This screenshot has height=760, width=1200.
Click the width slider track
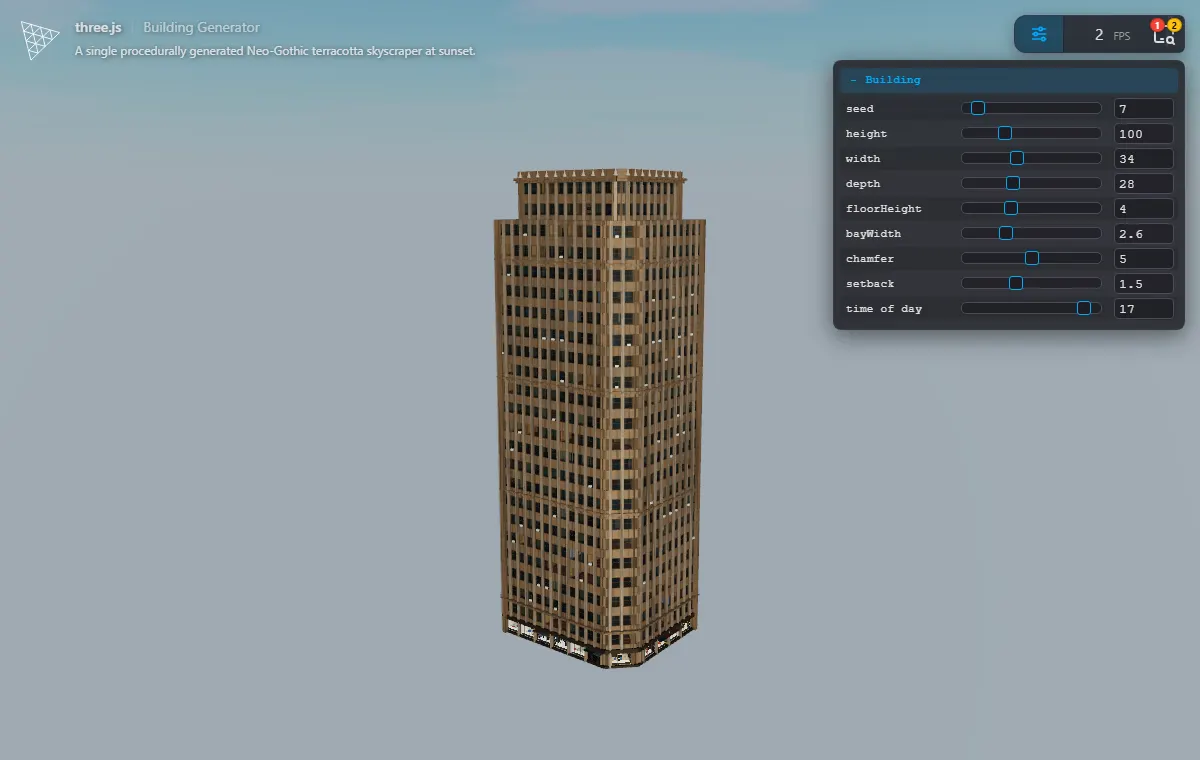click(x=1031, y=158)
